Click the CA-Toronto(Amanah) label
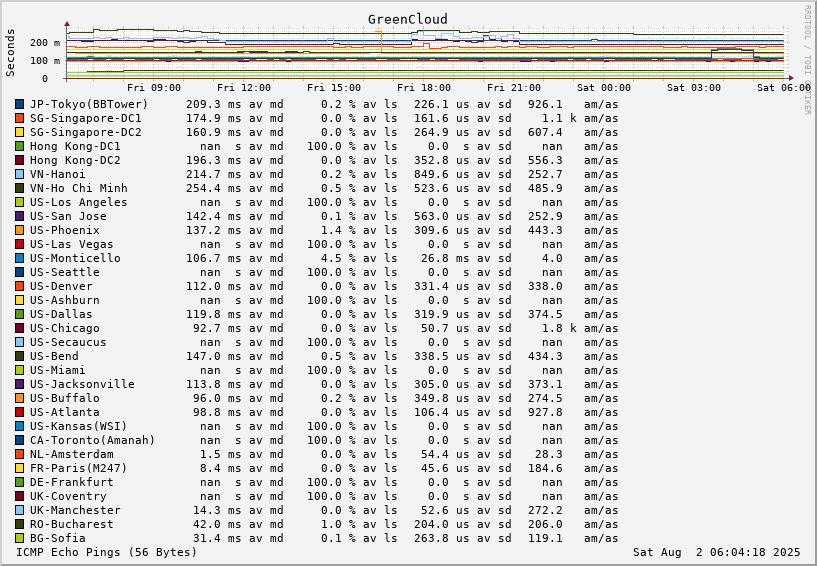This screenshot has height=566, width=817. (x=93, y=440)
